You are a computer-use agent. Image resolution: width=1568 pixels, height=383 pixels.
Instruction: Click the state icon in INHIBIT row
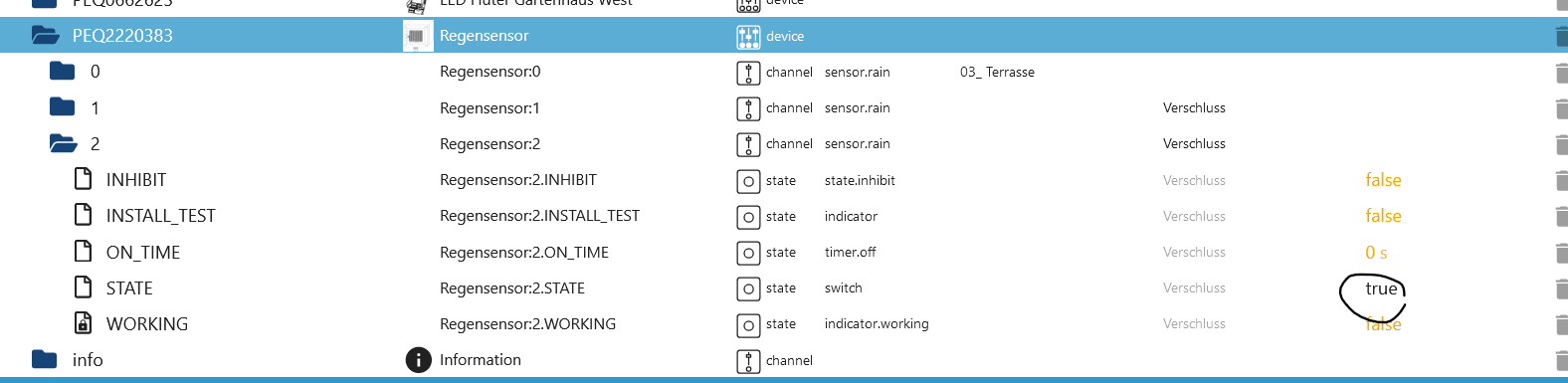pos(748,181)
